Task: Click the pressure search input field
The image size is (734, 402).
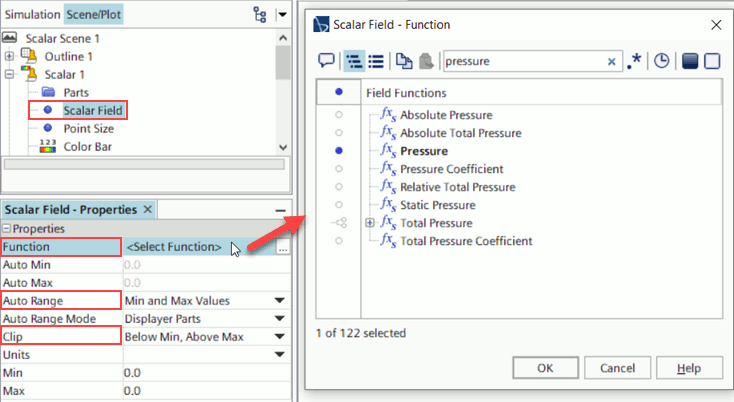Action: (x=523, y=61)
